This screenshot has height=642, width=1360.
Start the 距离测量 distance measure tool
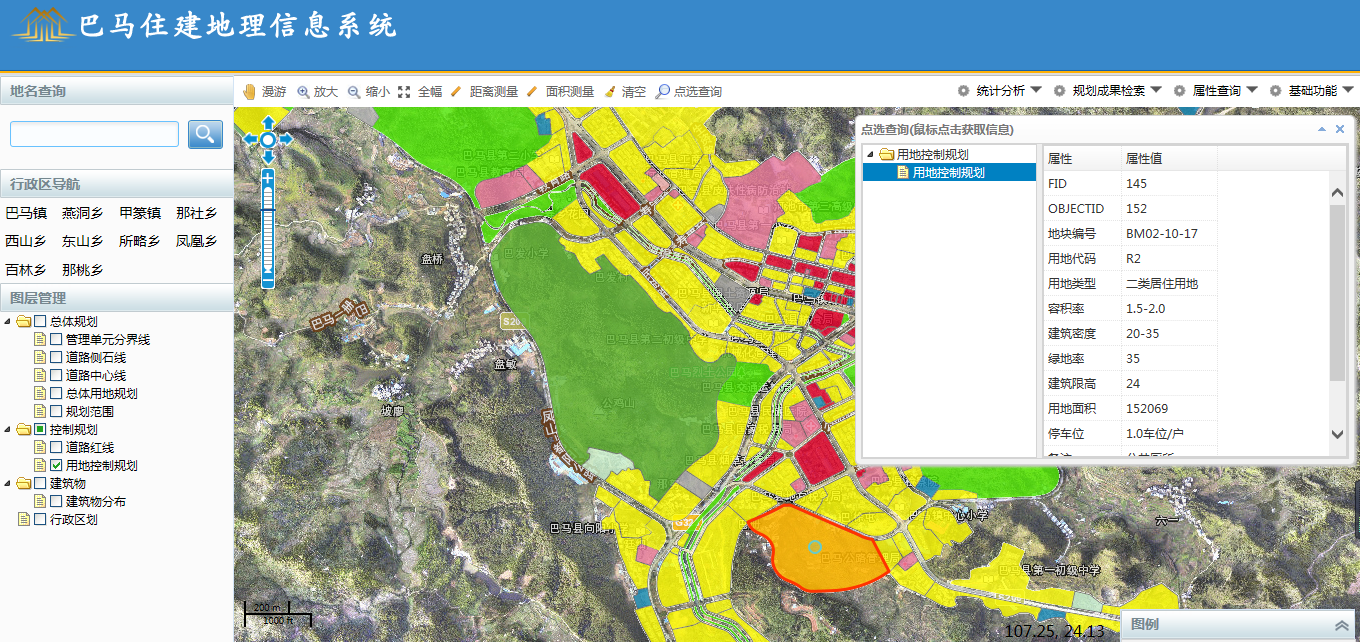point(484,92)
